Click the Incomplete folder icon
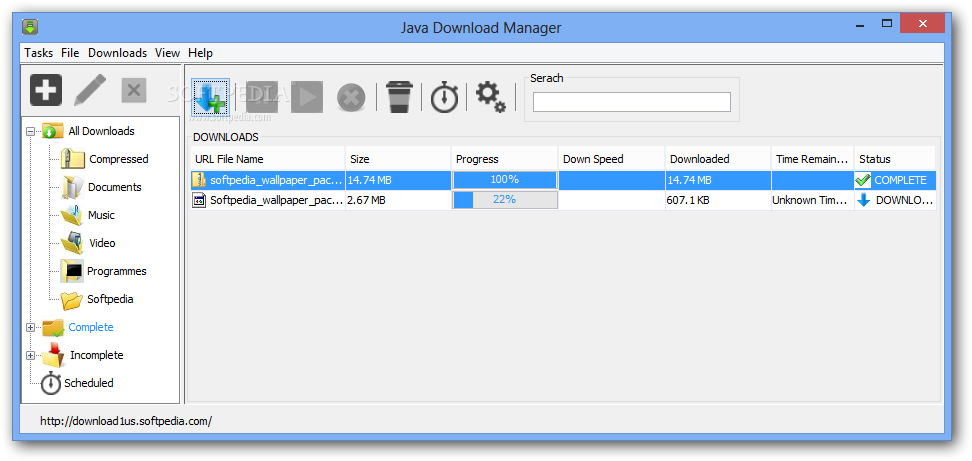Image resolution: width=972 pixels, height=461 pixels. (53, 355)
